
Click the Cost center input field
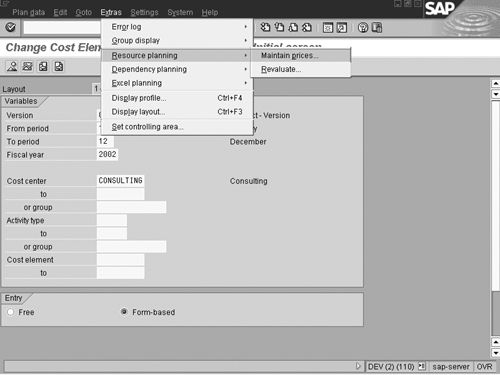point(121,181)
